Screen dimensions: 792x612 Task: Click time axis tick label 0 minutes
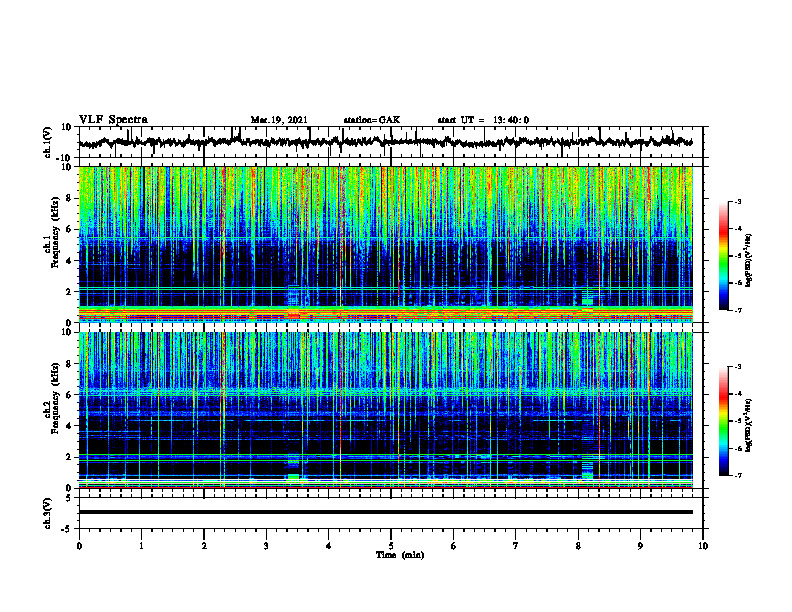tap(79, 546)
